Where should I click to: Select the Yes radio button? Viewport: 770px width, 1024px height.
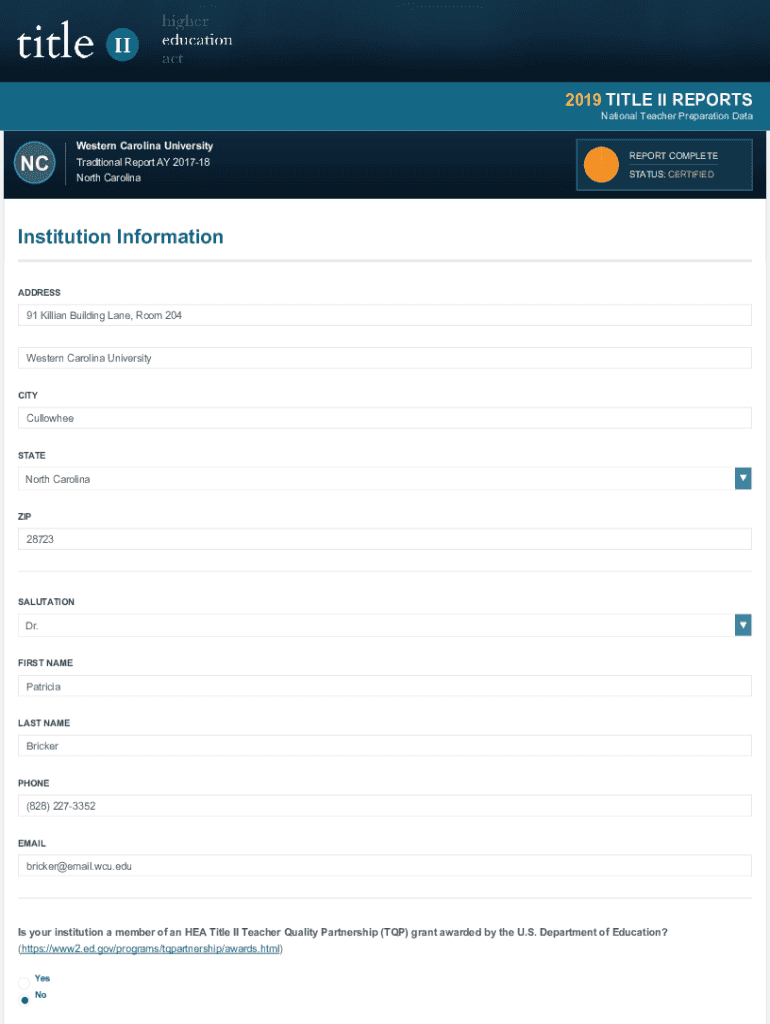[24, 980]
